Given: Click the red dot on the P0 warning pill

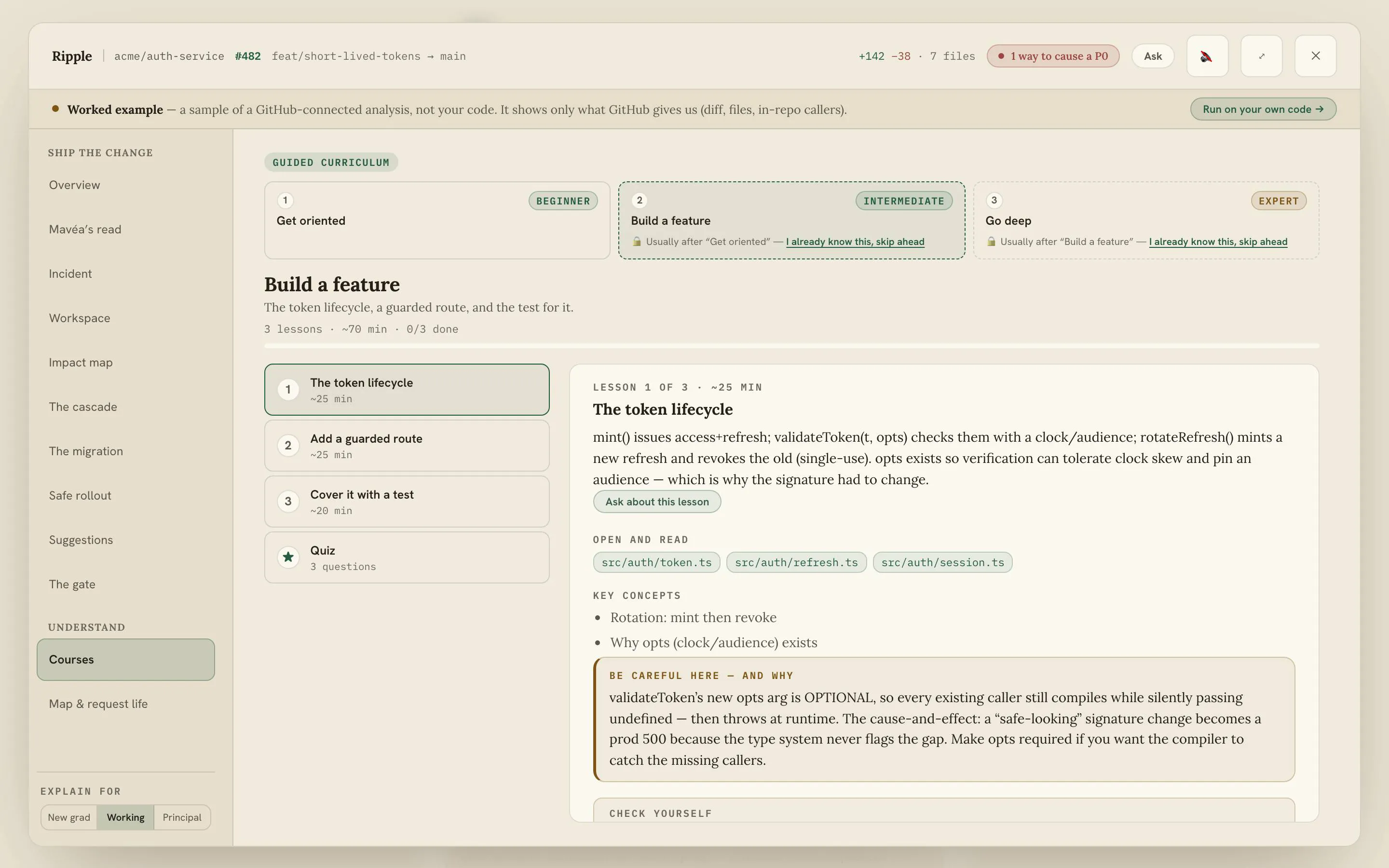Looking at the screenshot, I should (1001, 56).
